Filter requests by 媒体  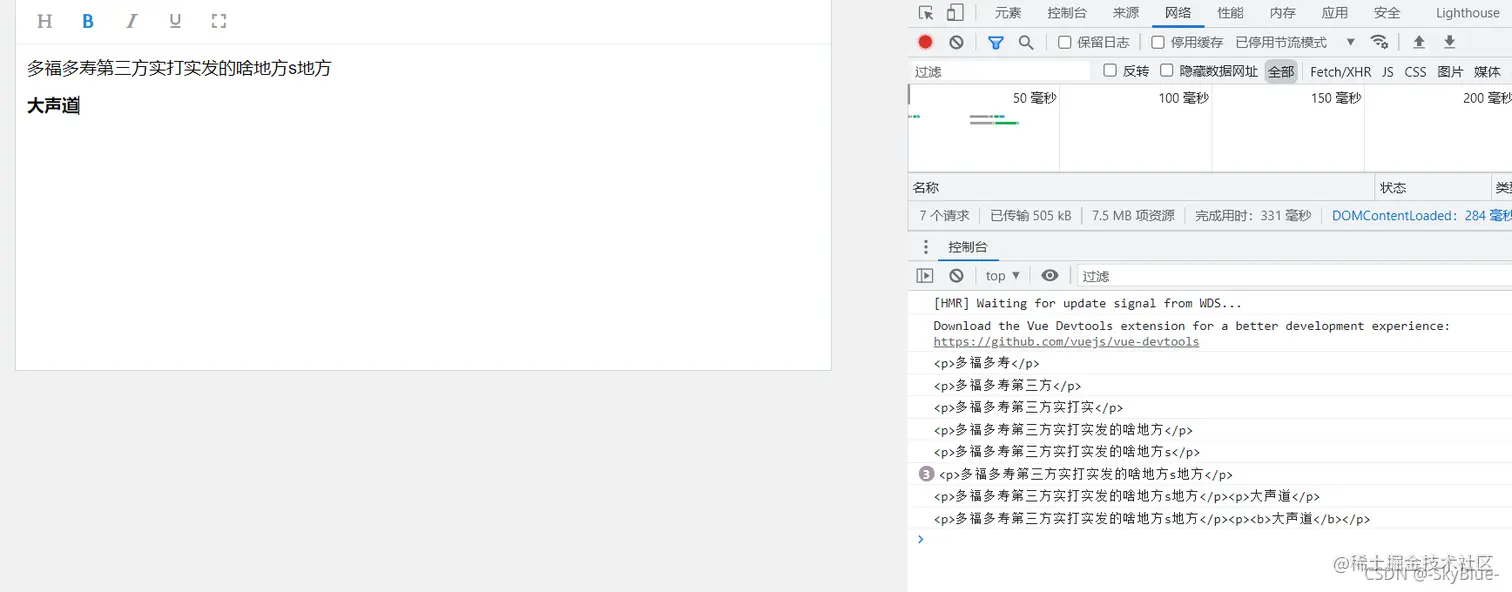coord(1487,72)
